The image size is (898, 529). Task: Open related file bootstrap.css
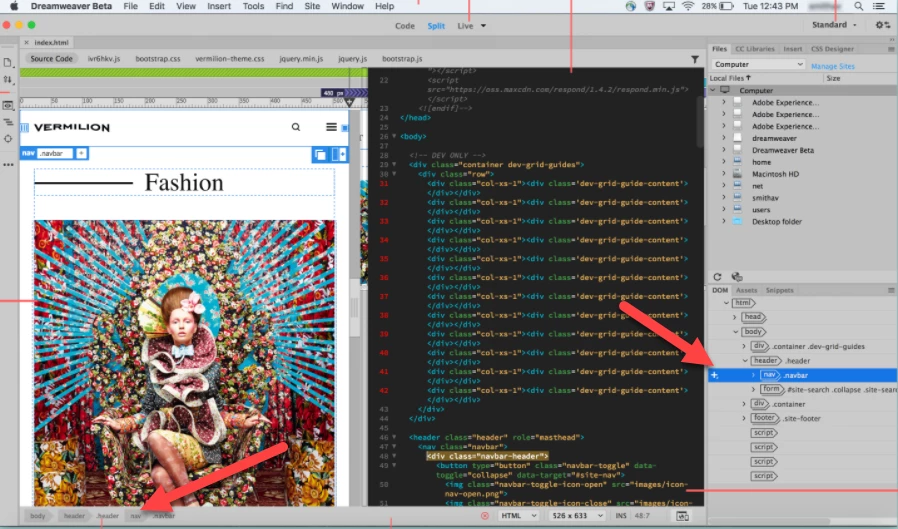tap(158, 59)
